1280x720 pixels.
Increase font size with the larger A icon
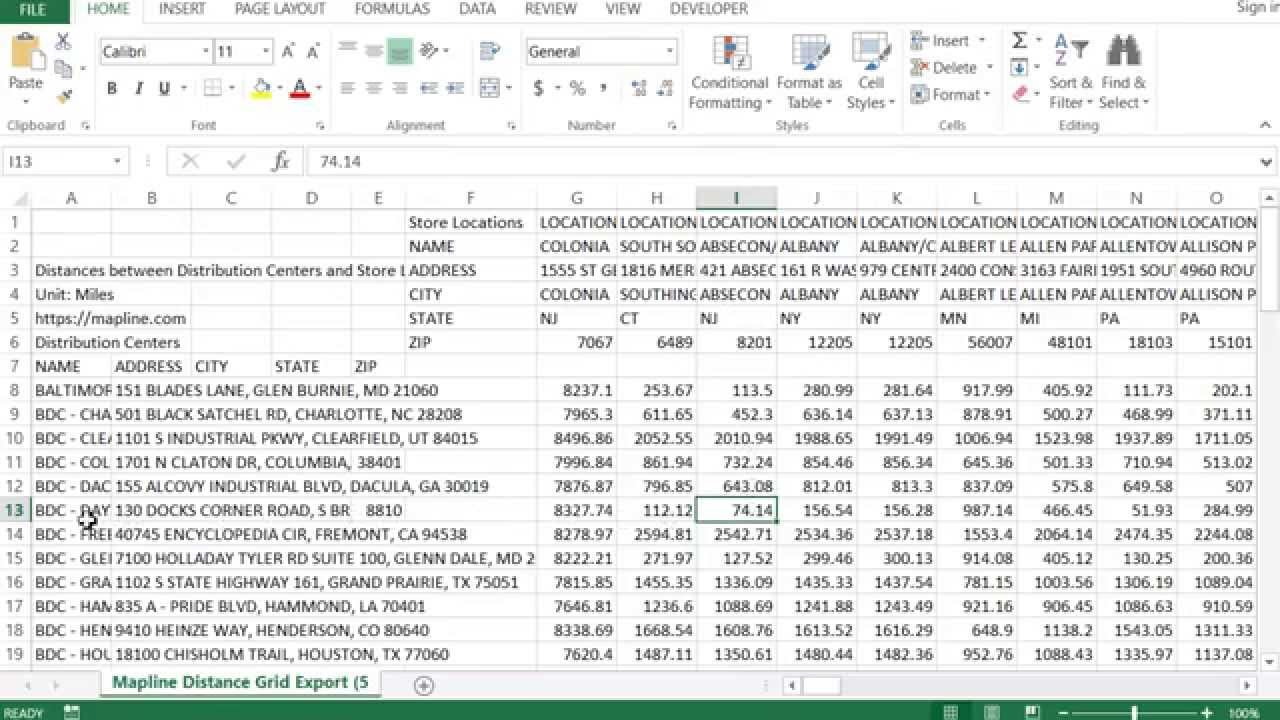click(288, 51)
